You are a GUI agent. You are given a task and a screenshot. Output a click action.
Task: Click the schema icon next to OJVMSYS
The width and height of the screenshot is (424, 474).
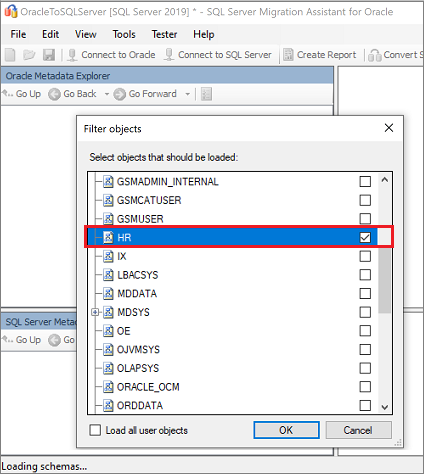(x=108, y=350)
